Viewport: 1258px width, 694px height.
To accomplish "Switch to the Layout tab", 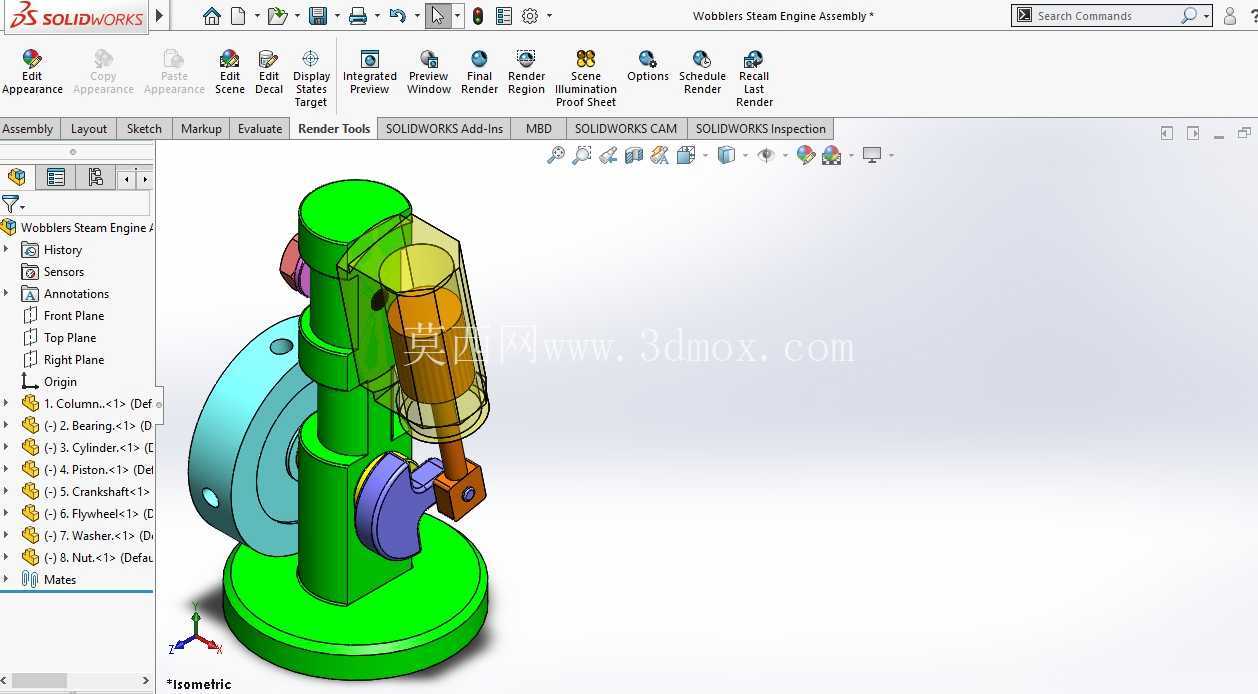I will click(x=89, y=129).
